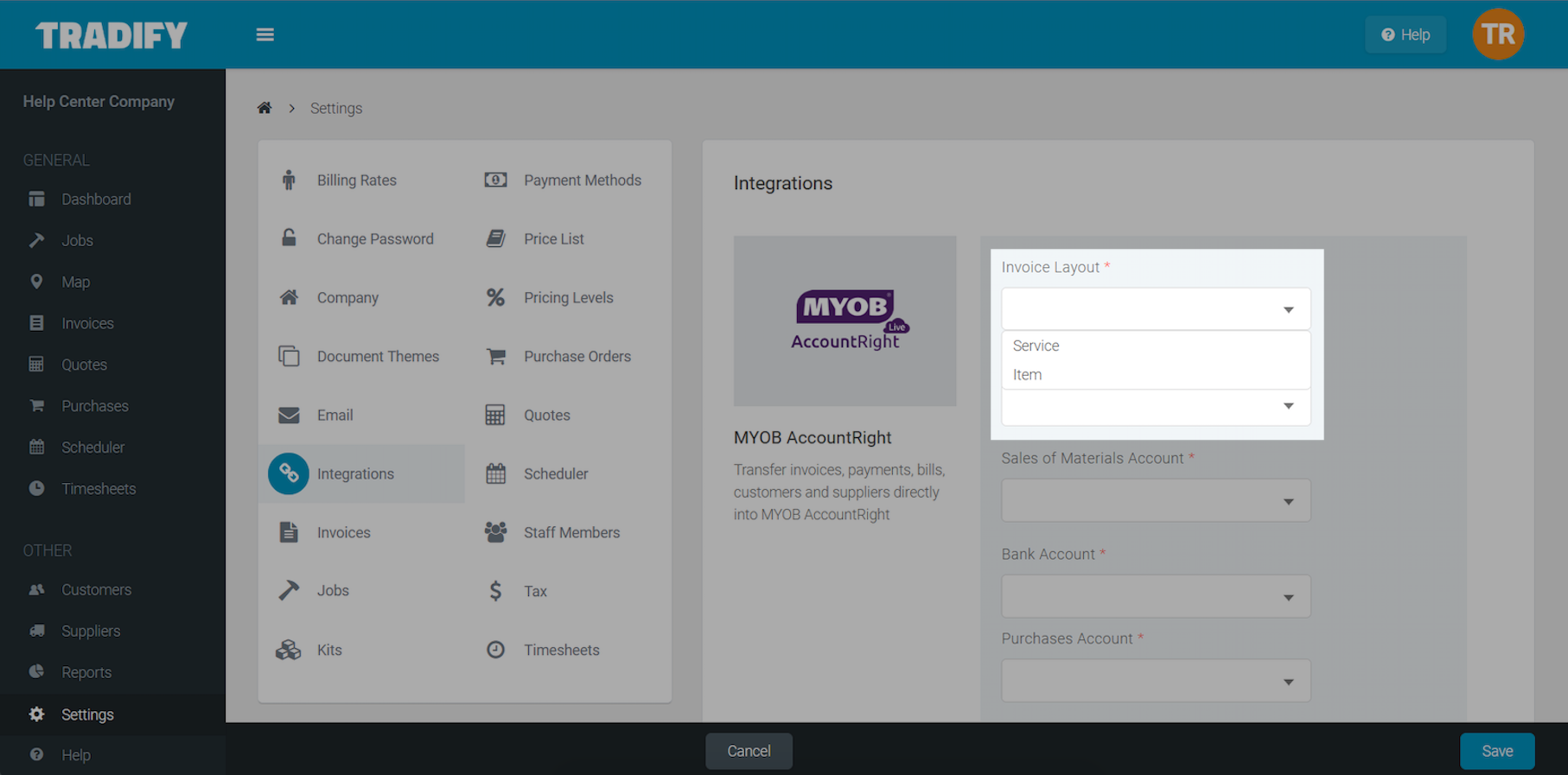Click the Cancel button
1568x775 pixels.
click(x=749, y=751)
